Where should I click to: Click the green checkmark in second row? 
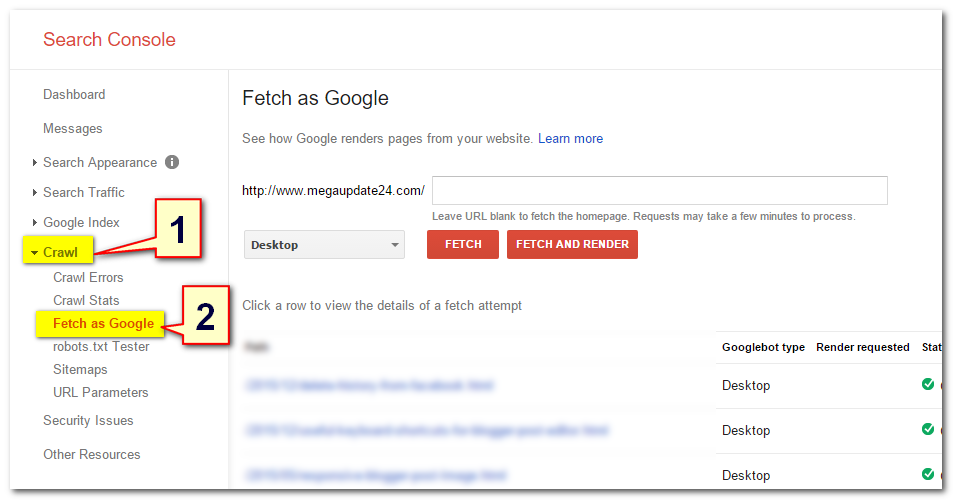928,429
